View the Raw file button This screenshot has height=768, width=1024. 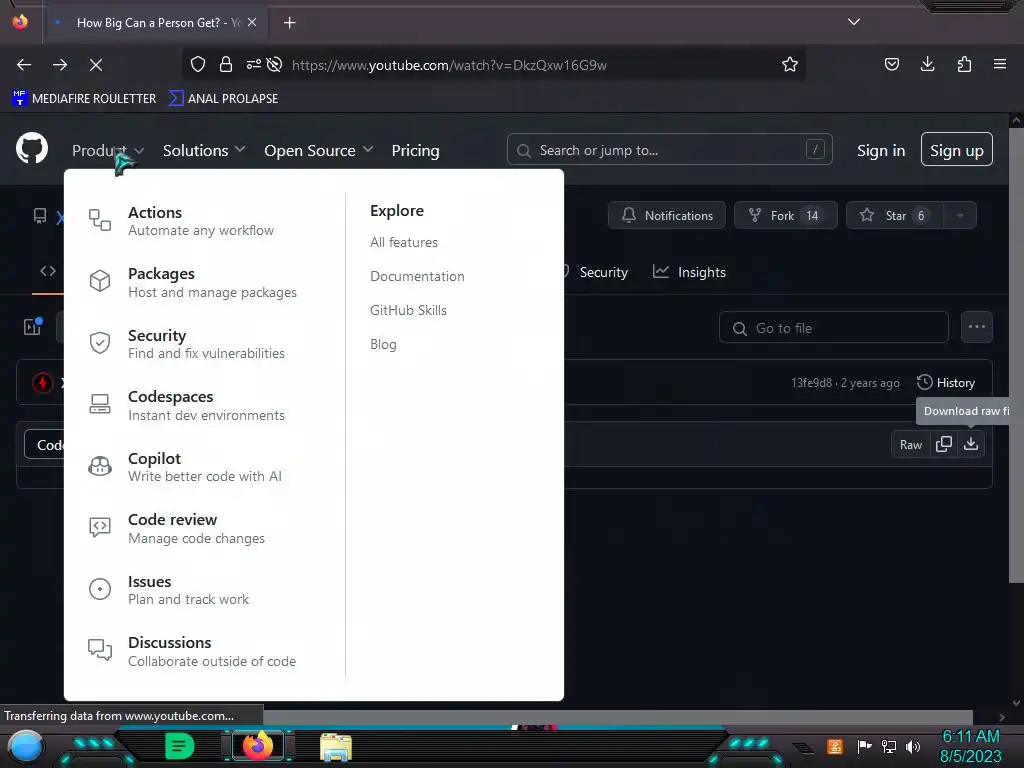(x=911, y=445)
